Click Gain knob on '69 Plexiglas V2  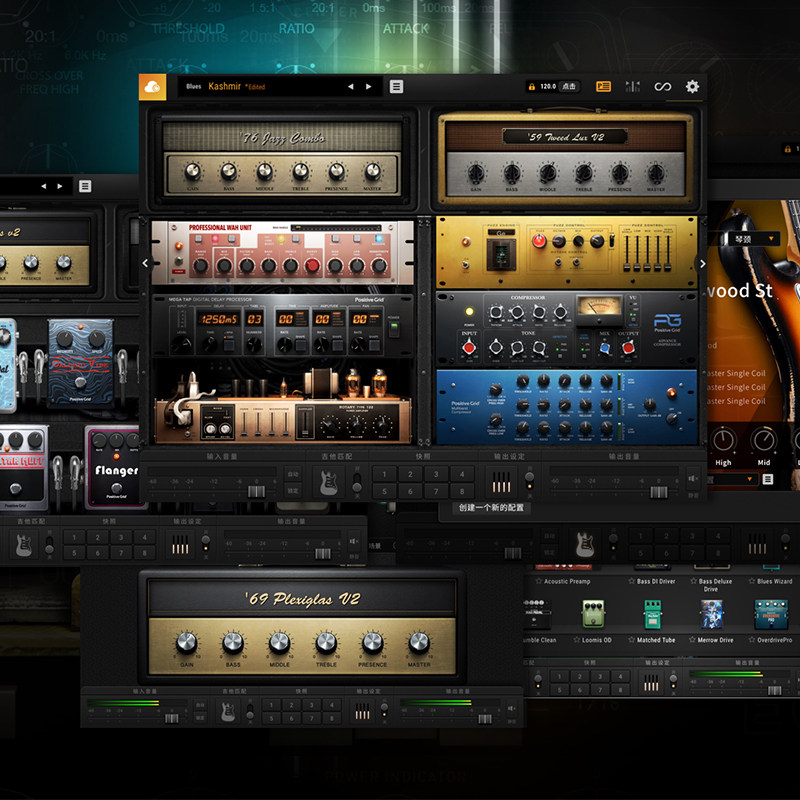186,643
